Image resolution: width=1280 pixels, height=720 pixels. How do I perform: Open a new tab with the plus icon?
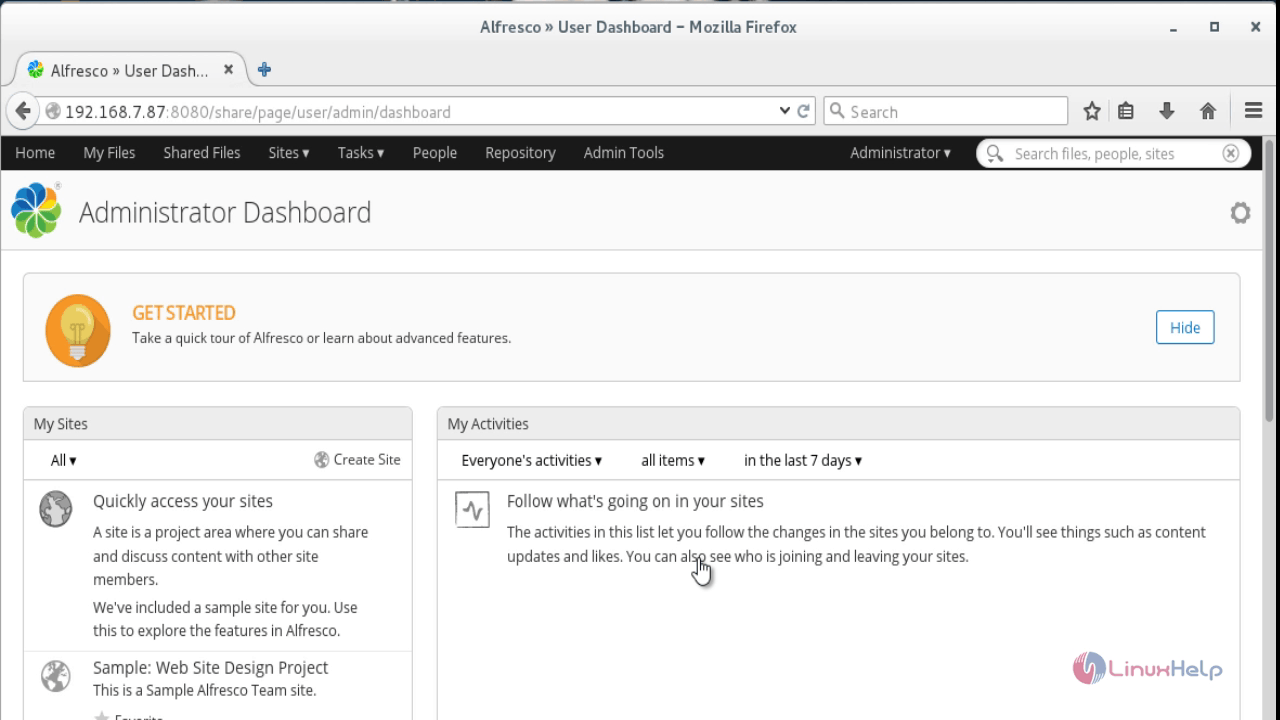[x=264, y=70]
